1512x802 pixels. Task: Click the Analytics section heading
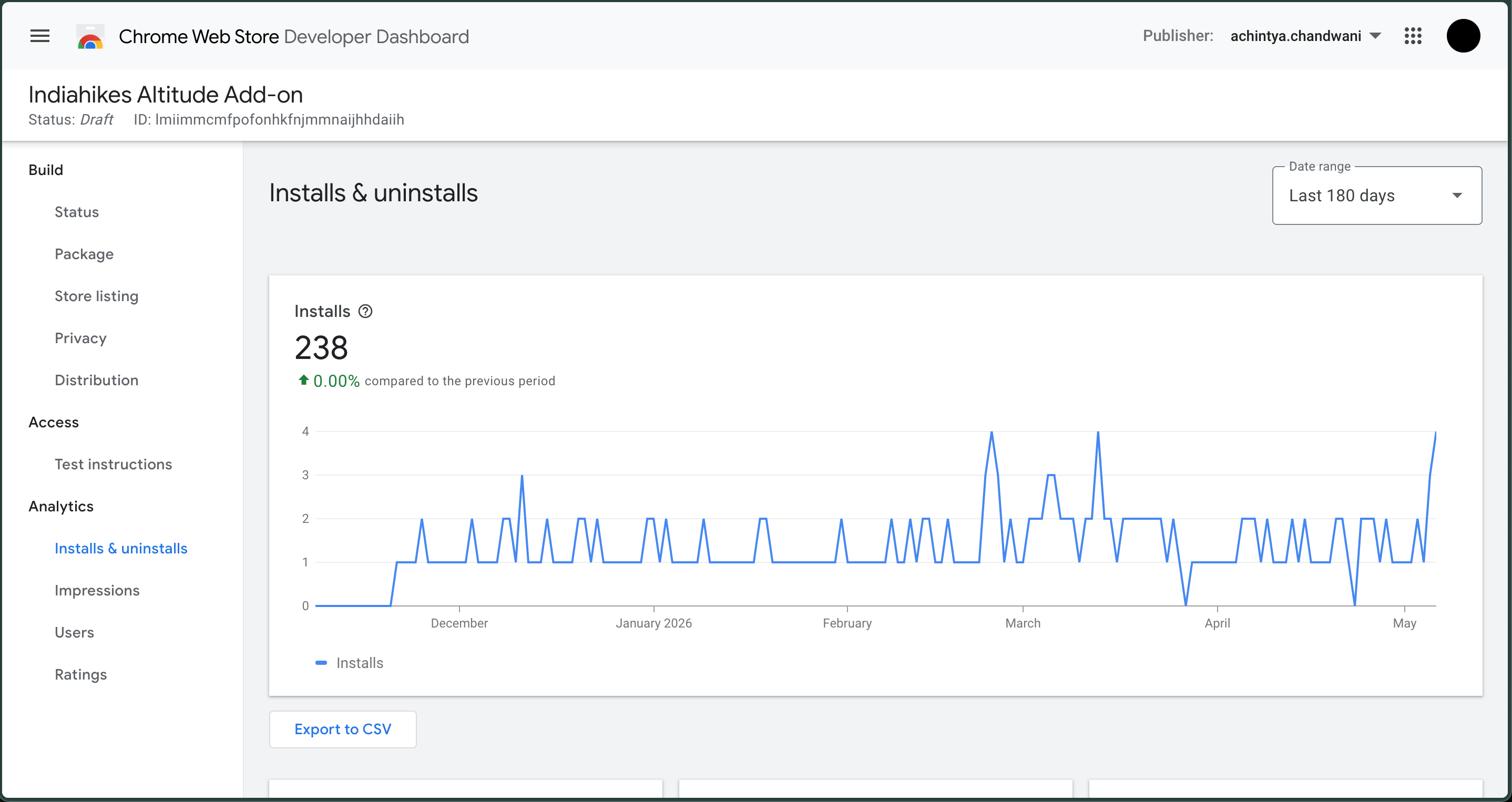tap(61, 506)
